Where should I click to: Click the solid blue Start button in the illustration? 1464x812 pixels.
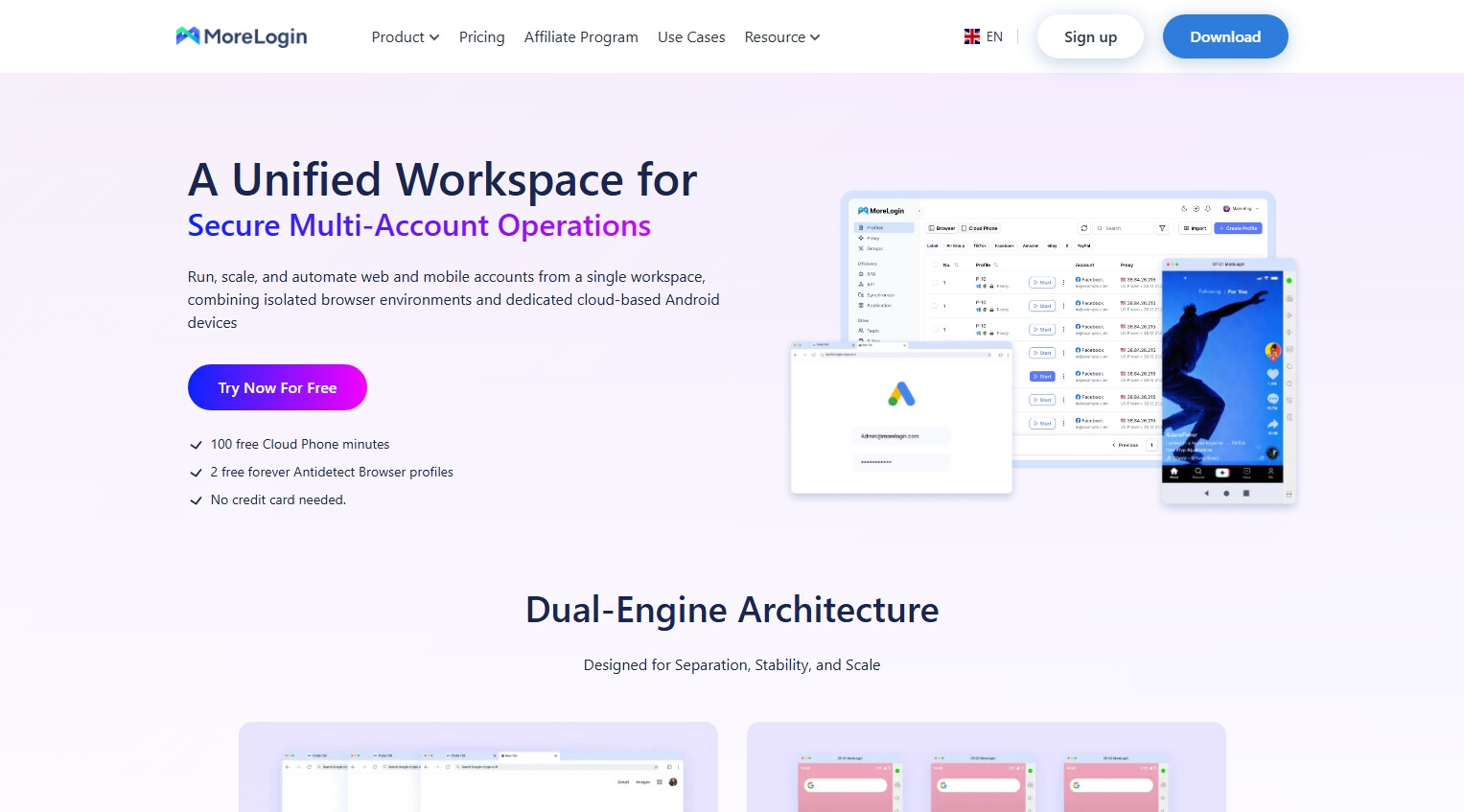coord(1042,376)
